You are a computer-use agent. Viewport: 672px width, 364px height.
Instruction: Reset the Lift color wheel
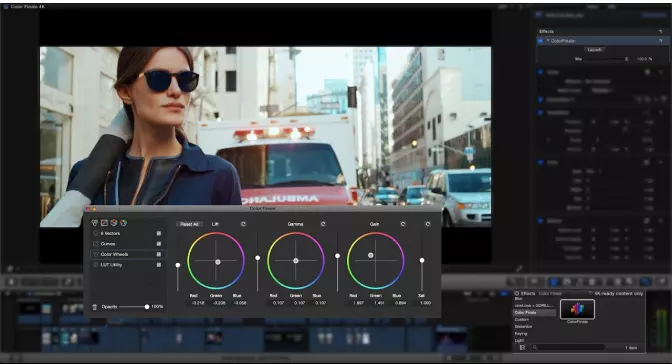[243, 224]
